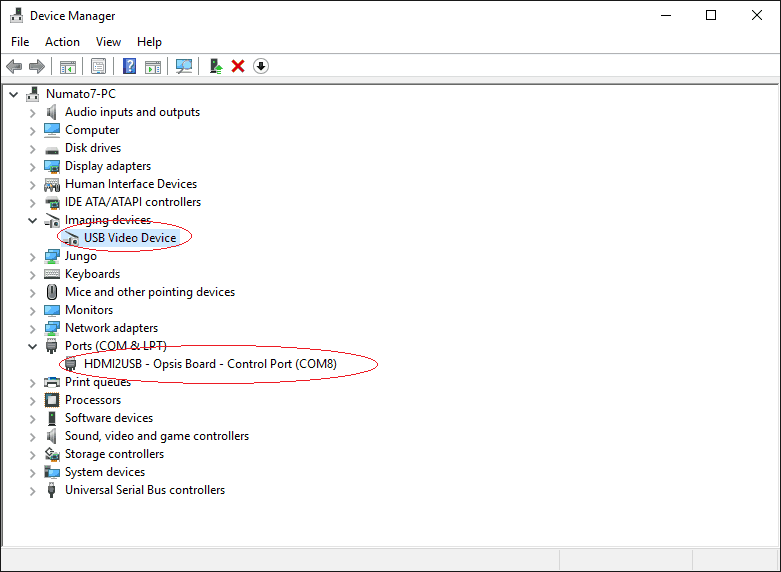Viewport: 781px width, 572px height.
Task: Click the blue Help question mark icon
Action: [x=129, y=66]
